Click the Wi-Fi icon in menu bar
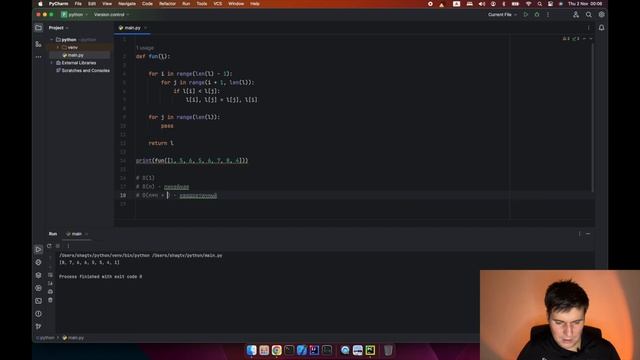Image resolution: width=640 pixels, height=360 pixels. (x=529, y=4)
